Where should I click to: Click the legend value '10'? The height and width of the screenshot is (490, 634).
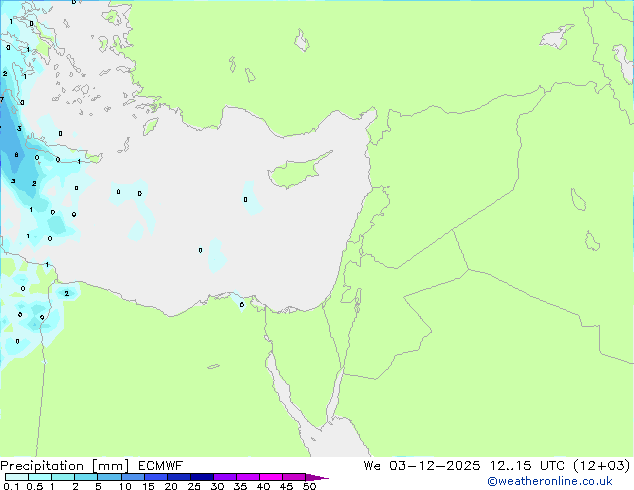[x=125, y=486]
